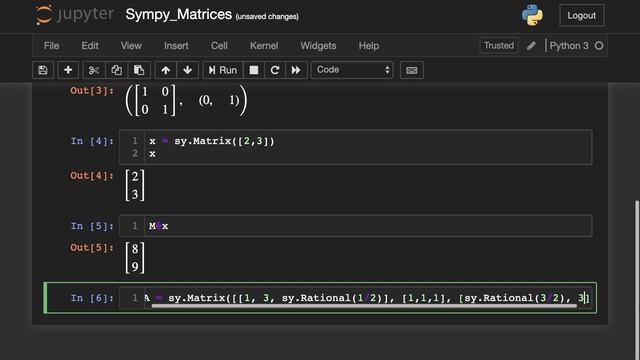Click the Out[5] result matrix with 8 and 9
640x360 pixels.
[x=135, y=258]
